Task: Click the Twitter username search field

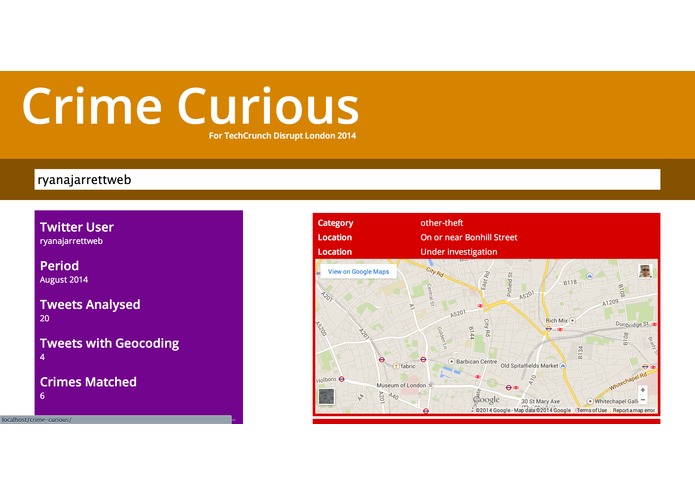Action: (347, 179)
